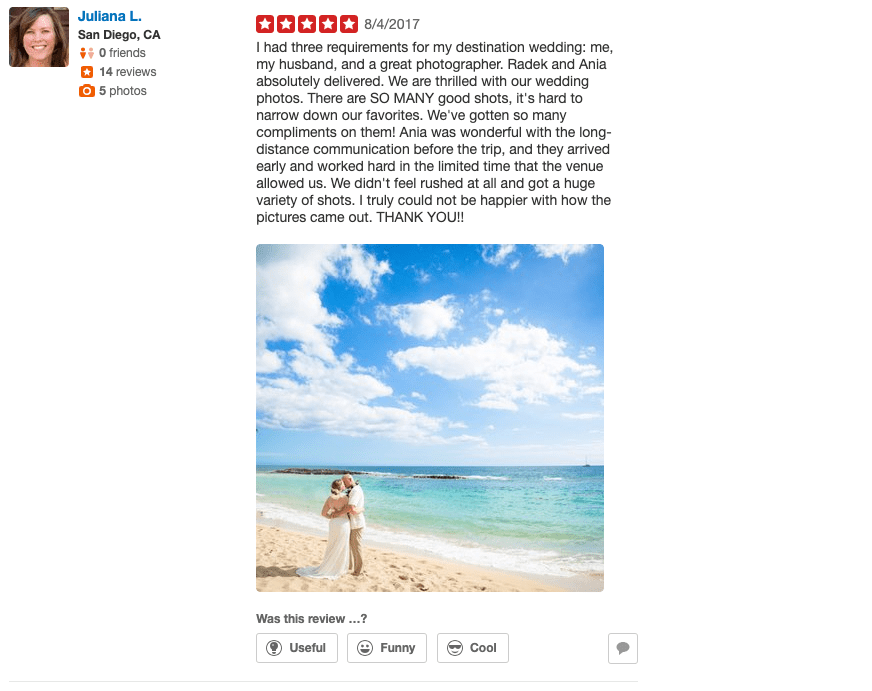872x691 pixels.
Task: Select the 14 reviews count text
Action: coord(128,72)
